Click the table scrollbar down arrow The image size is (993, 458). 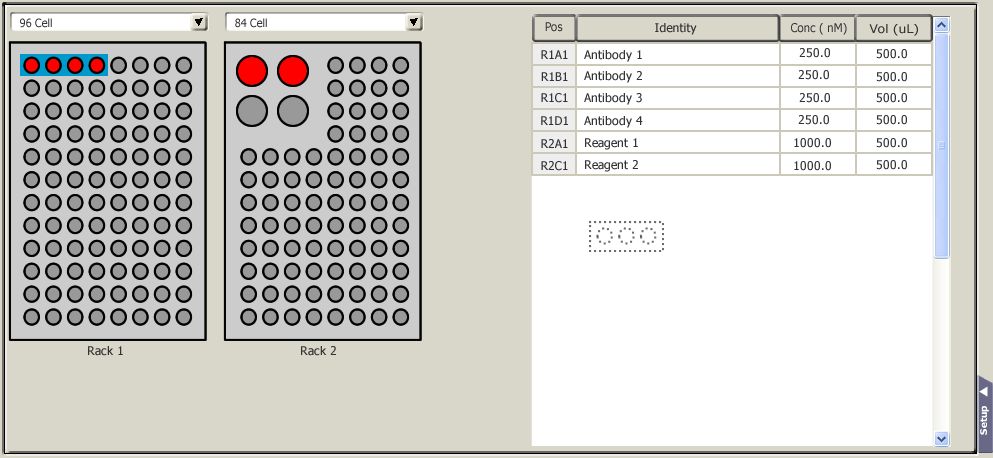(941, 438)
